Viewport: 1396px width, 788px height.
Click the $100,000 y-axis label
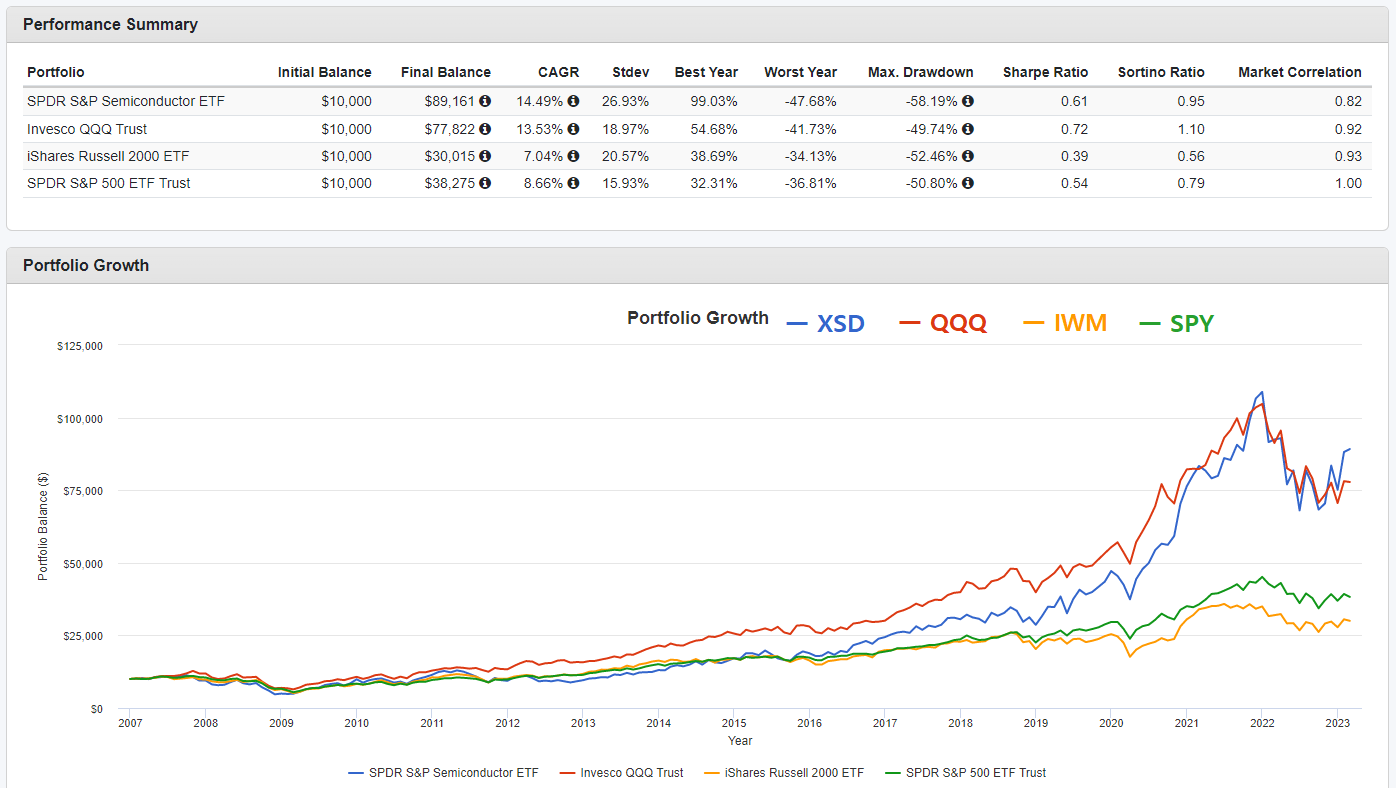point(81,418)
